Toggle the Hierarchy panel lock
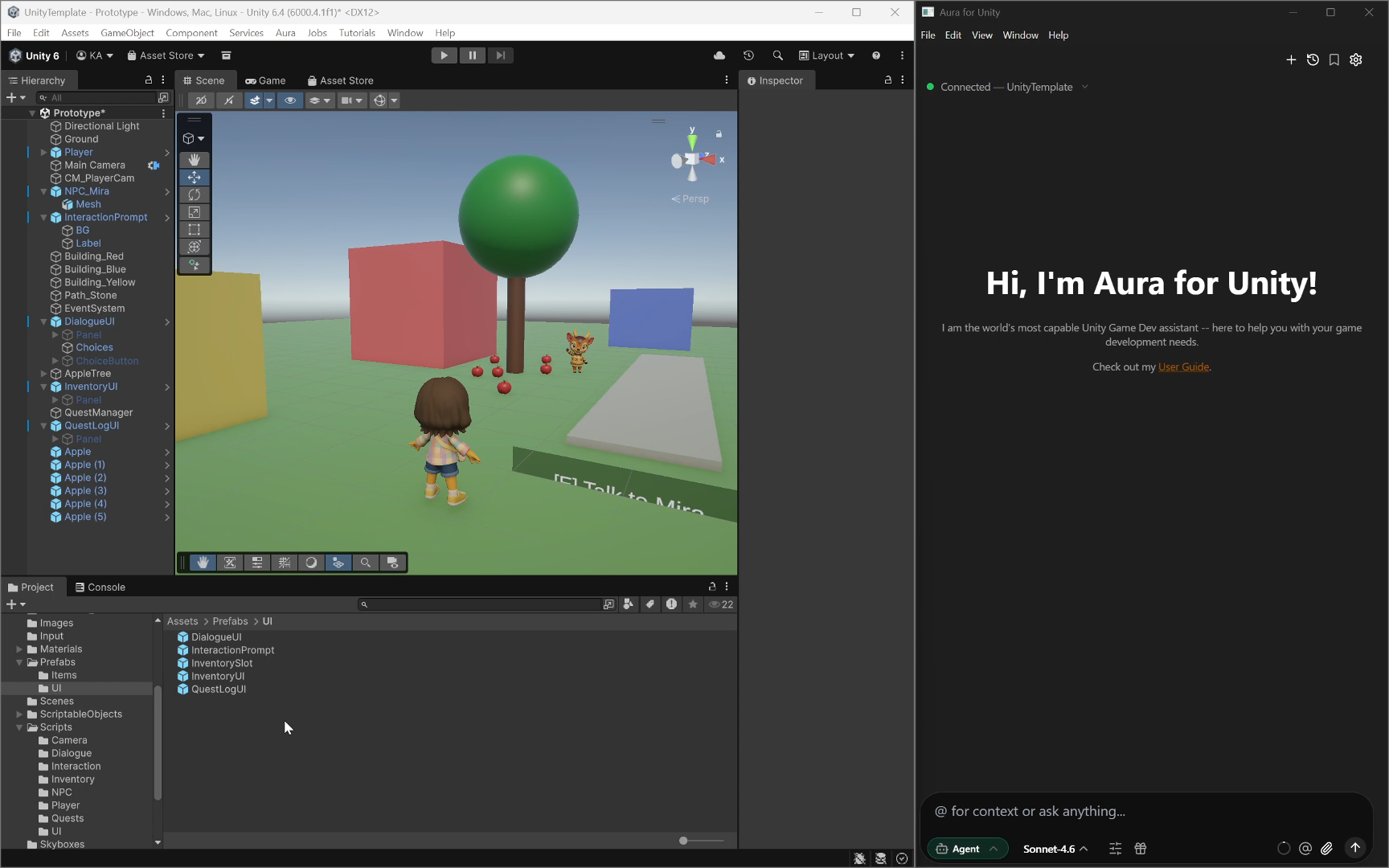1389x868 pixels. [x=149, y=80]
